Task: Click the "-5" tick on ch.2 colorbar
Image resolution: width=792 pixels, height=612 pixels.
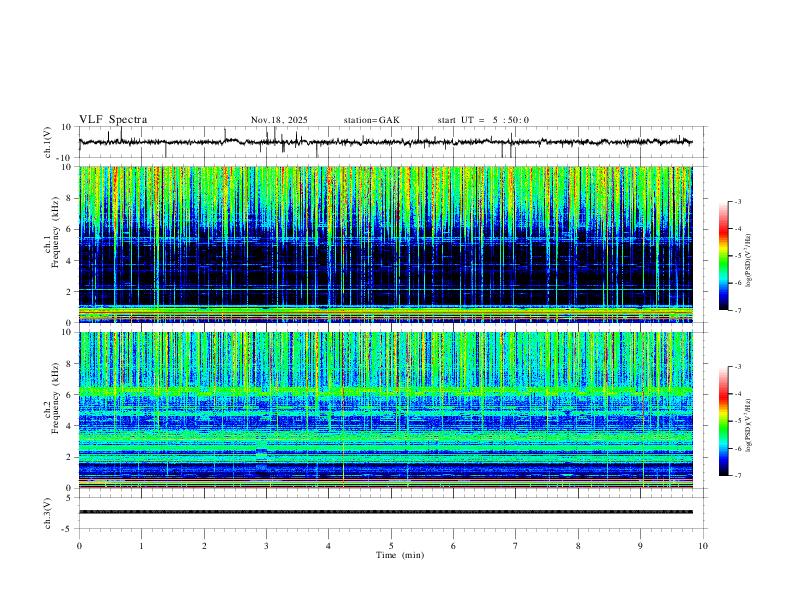Action: 737,421
